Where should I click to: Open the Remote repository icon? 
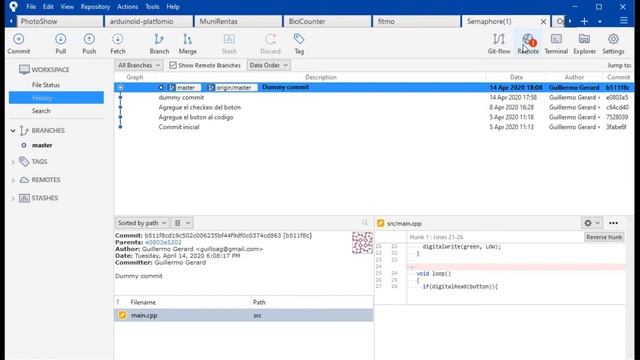point(528,44)
